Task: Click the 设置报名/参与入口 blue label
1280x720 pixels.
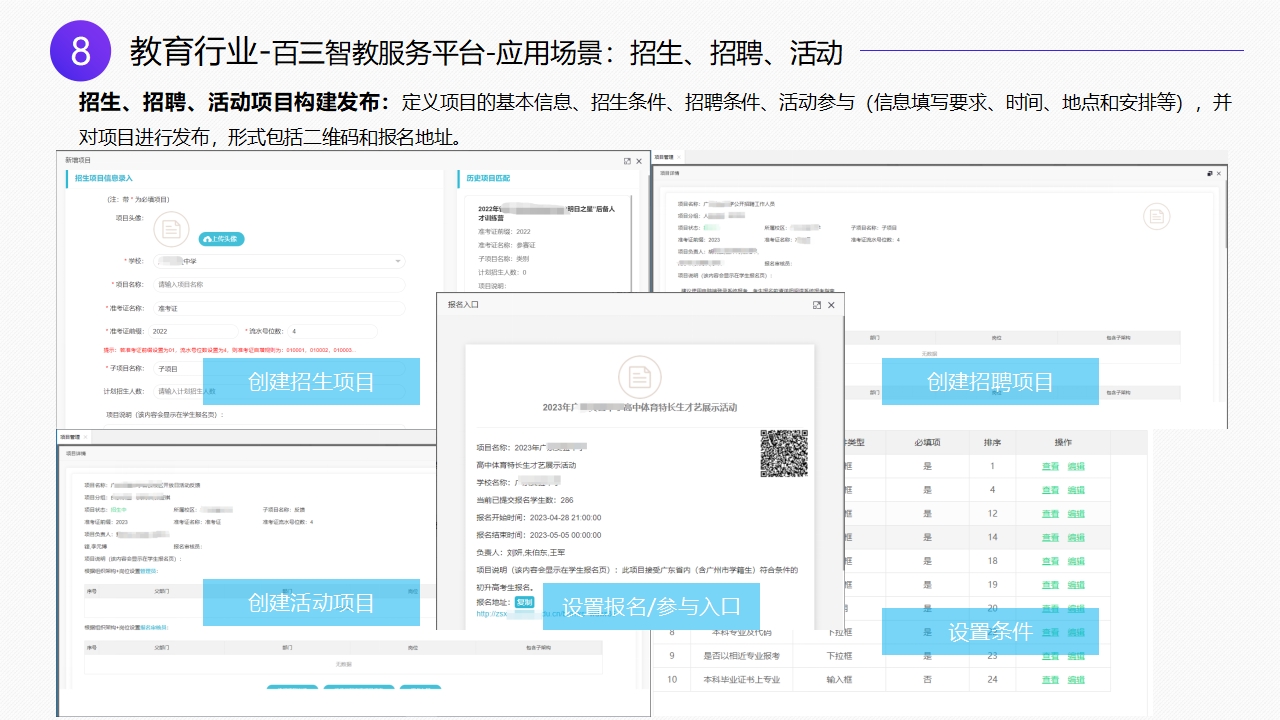Action: 651,607
